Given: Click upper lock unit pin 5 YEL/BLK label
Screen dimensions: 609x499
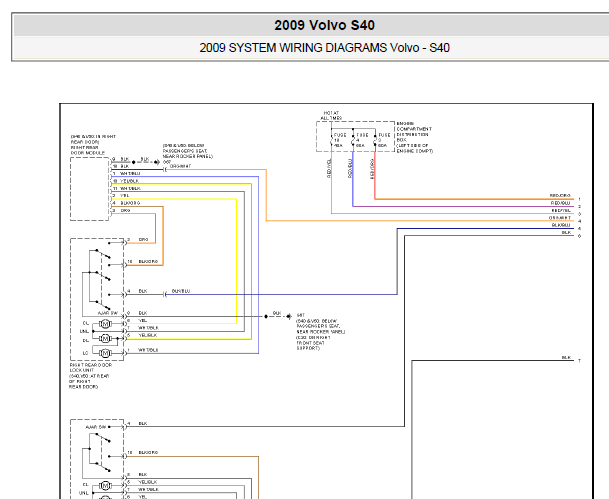Looking at the screenshot, I should coord(148,335).
